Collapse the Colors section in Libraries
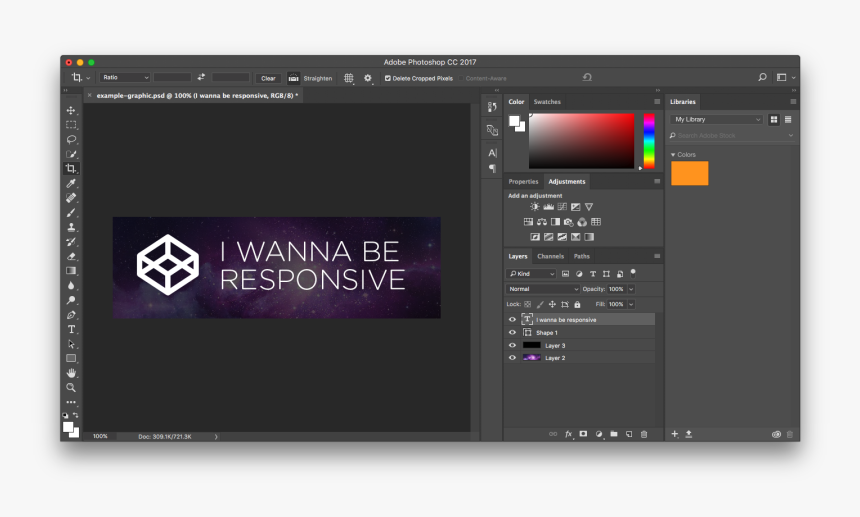Viewport: 860px width, 517px height. pos(673,155)
